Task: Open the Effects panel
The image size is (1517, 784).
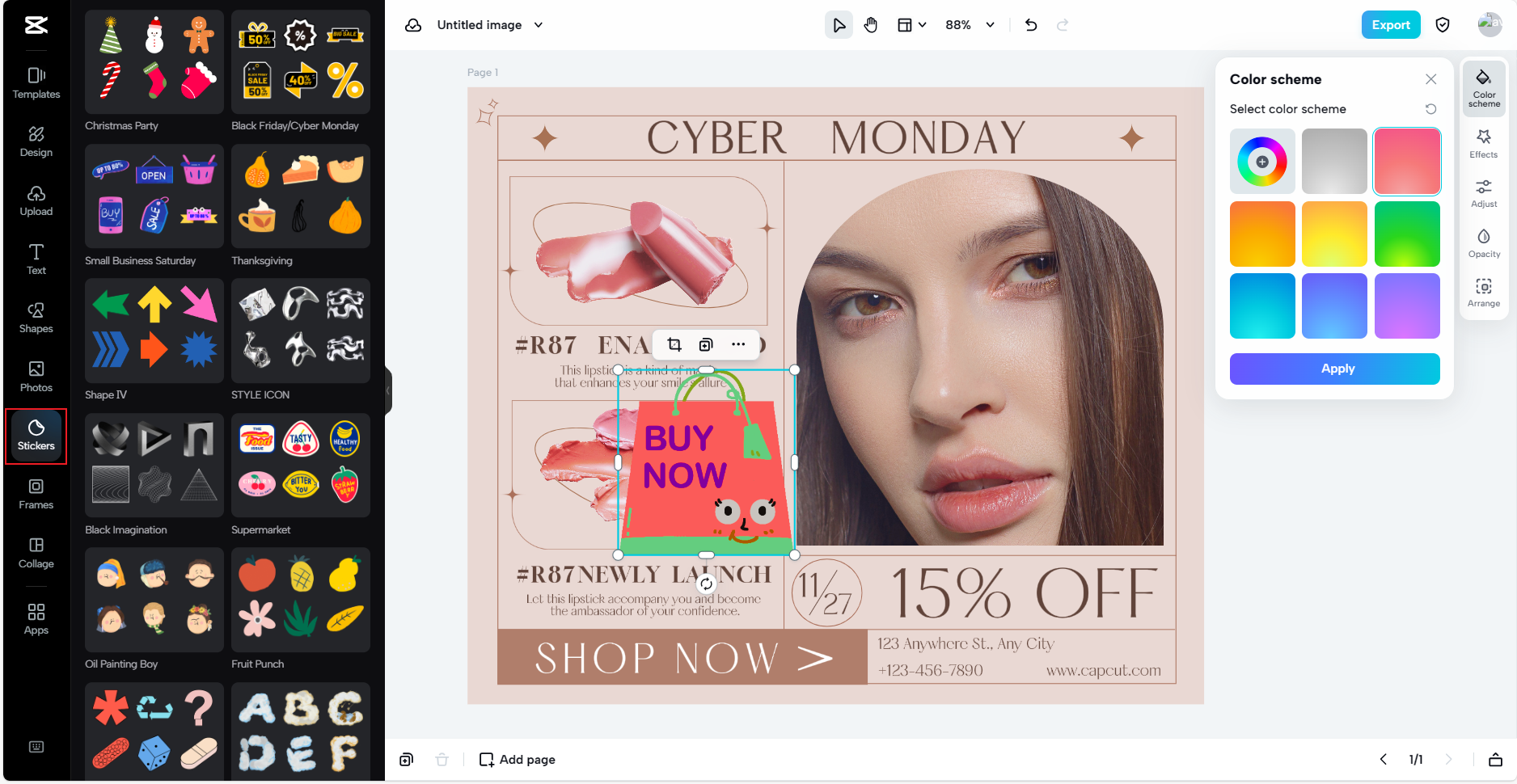Action: [1483, 143]
